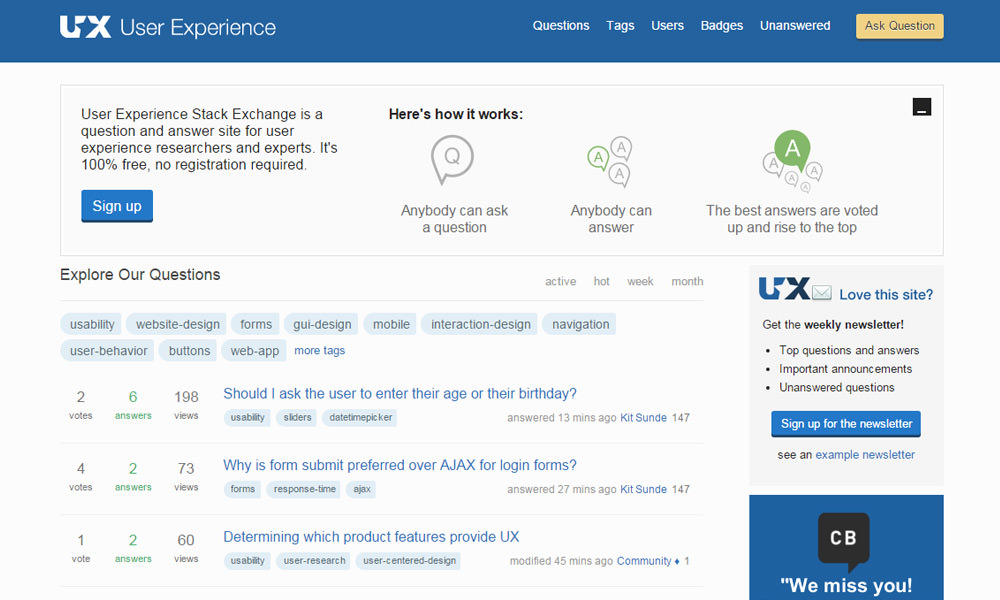Open the Badges nav item
Image resolution: width=1000 pixels, height=600 pixels.
[x=721, y=26]
